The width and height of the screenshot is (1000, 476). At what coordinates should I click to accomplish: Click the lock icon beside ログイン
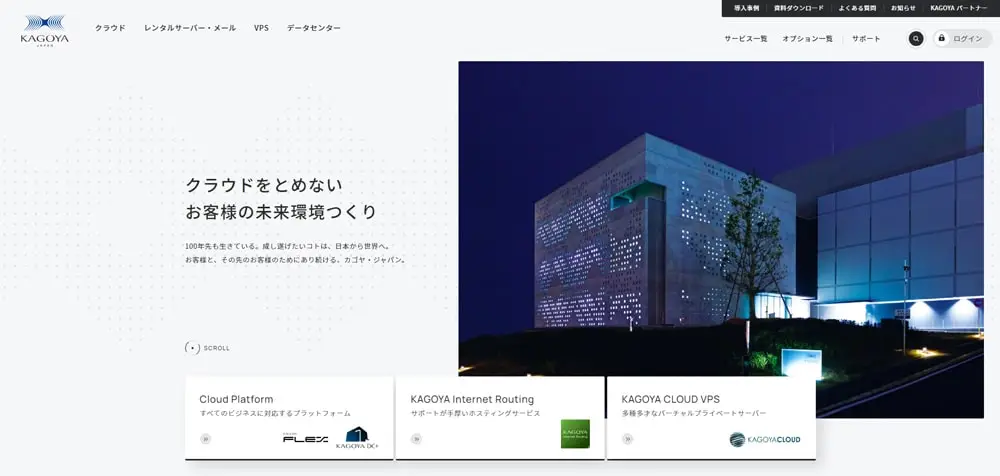click(x=942, y=38)
